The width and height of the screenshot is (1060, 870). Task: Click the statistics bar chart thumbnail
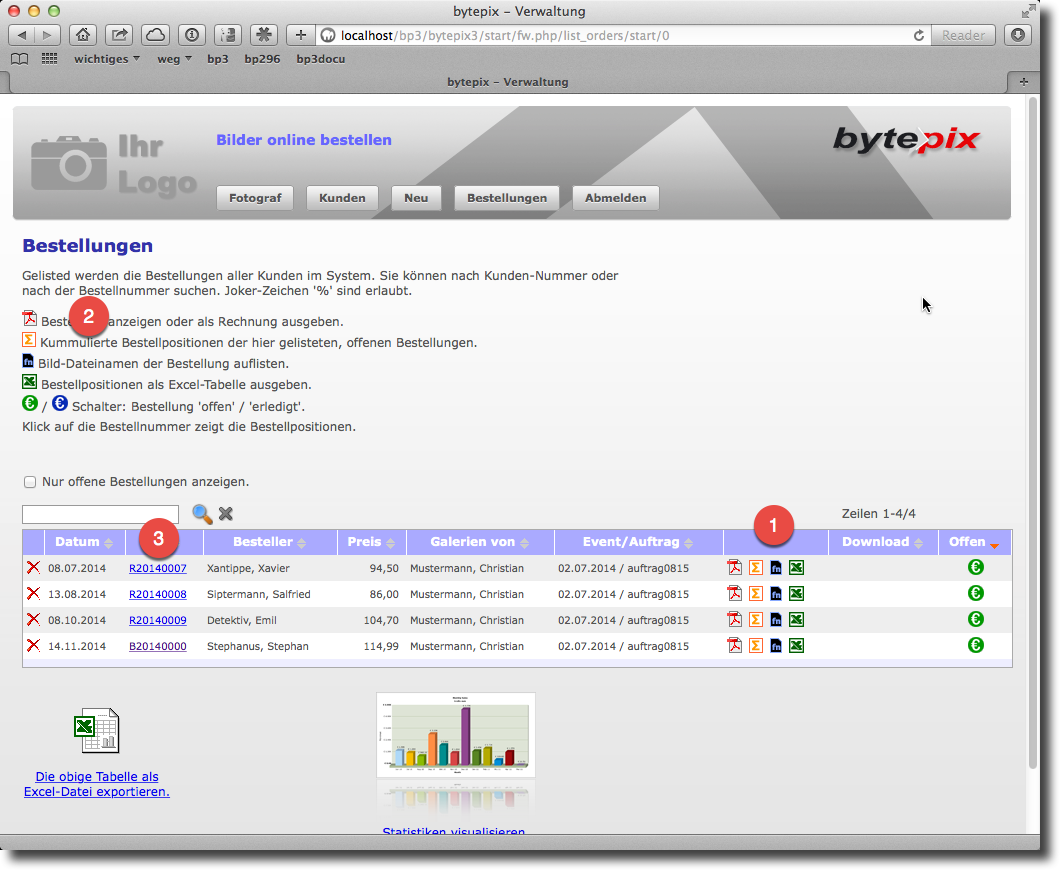tap(456, 735)
